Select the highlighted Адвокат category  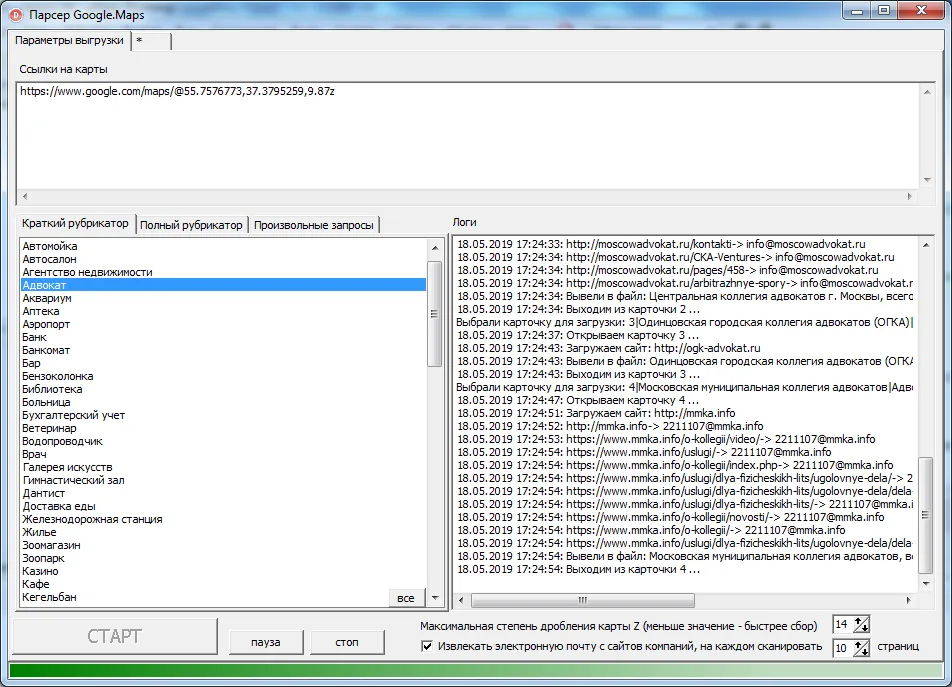tap(223, 285)
